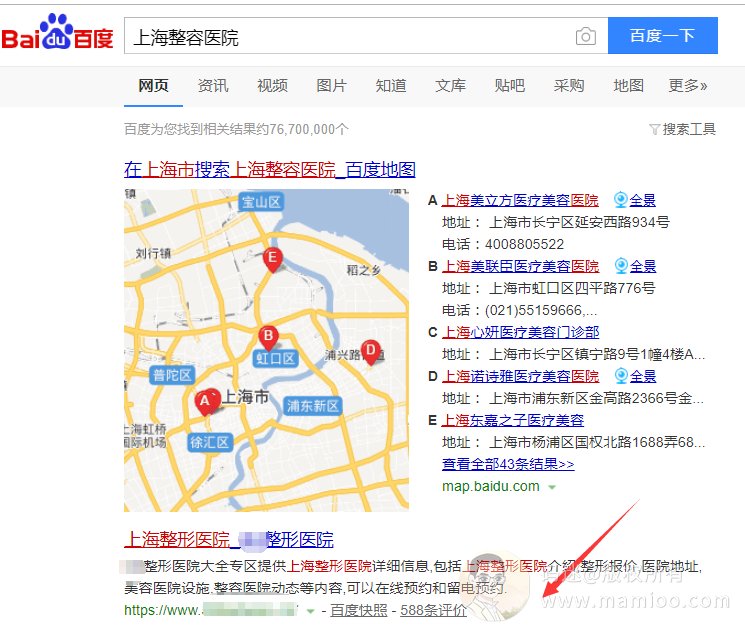The width and height of the screenshot is (745, 628).
Task: Expand the 更多» menu
Action: coord(688,86)
